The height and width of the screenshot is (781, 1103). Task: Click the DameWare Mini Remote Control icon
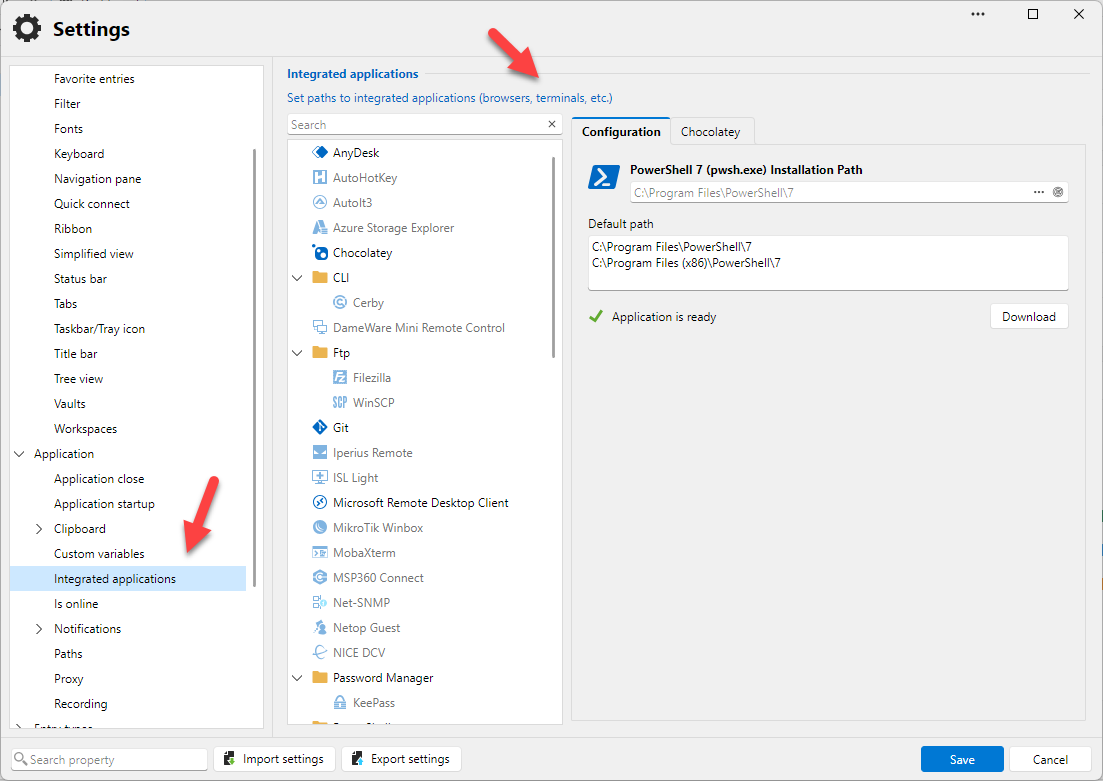(320, 327)
